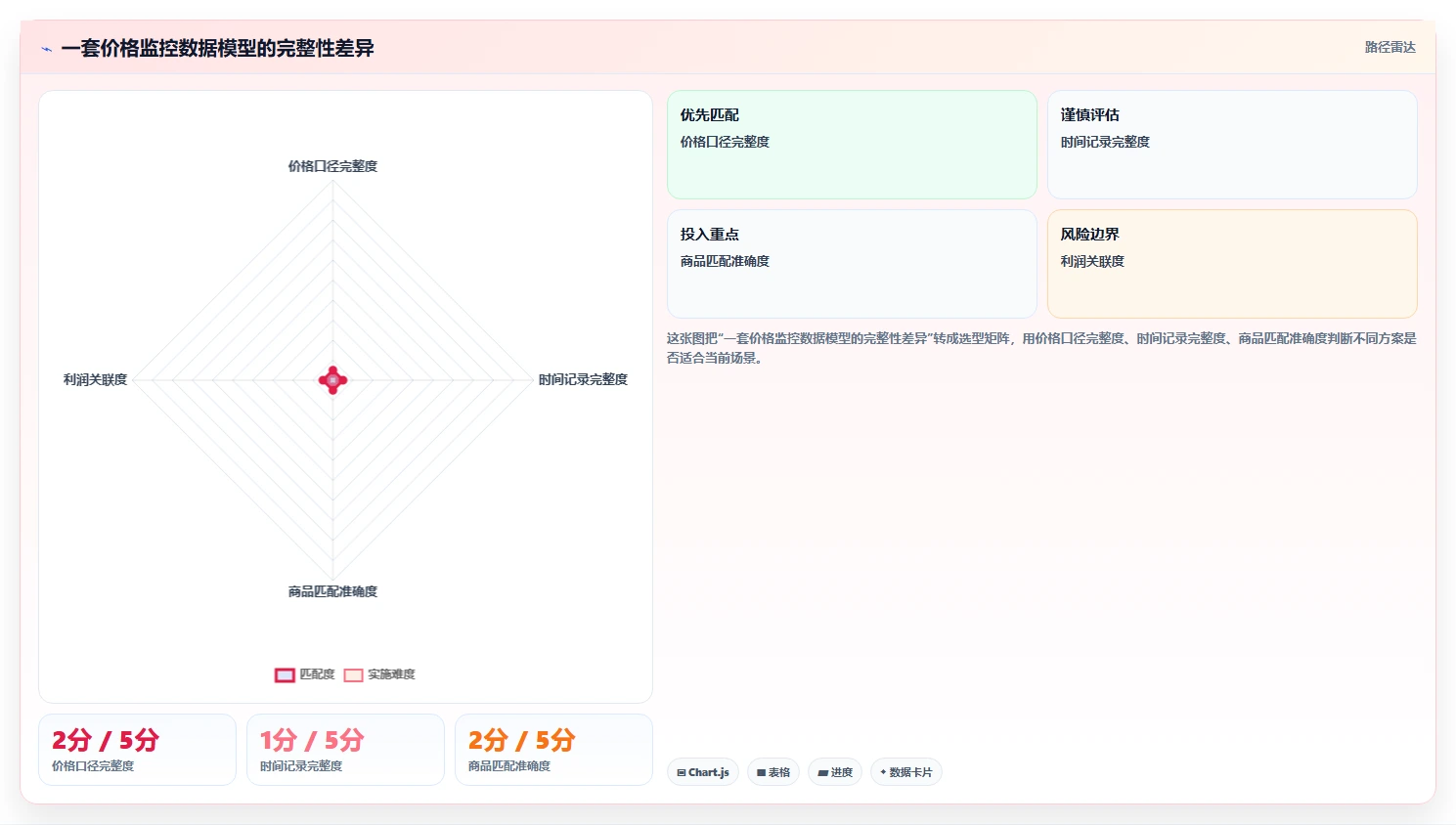Click 时间记录完整度 text in 谨慎评估 card
1456x825 pixels.
[x=1105, y=142]
